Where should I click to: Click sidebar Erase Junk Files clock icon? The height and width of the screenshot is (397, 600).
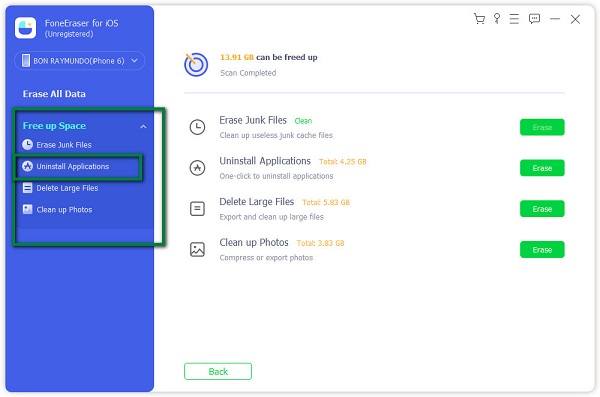(27, 145)
